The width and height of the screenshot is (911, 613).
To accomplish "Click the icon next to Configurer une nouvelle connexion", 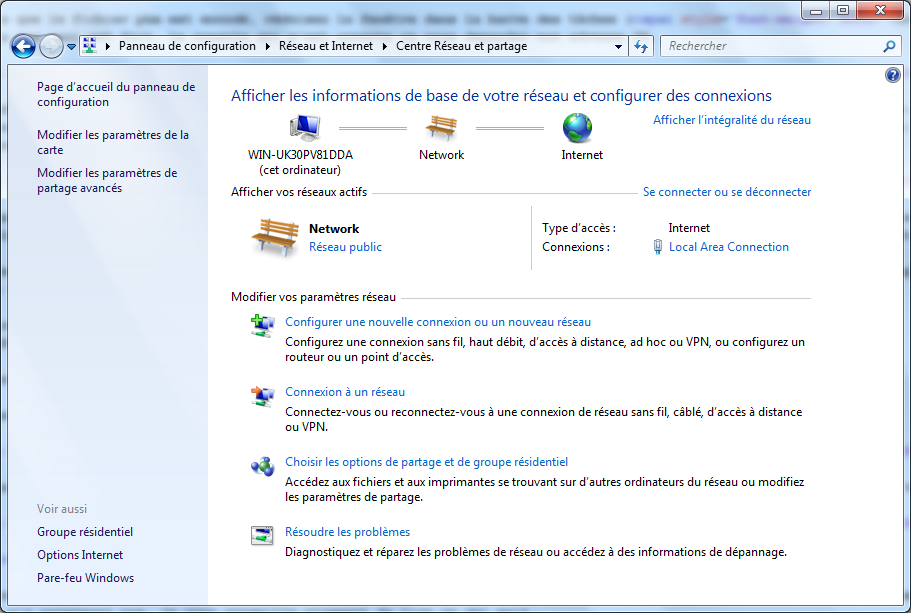I will pyautogui.click(x=262, y=325).
